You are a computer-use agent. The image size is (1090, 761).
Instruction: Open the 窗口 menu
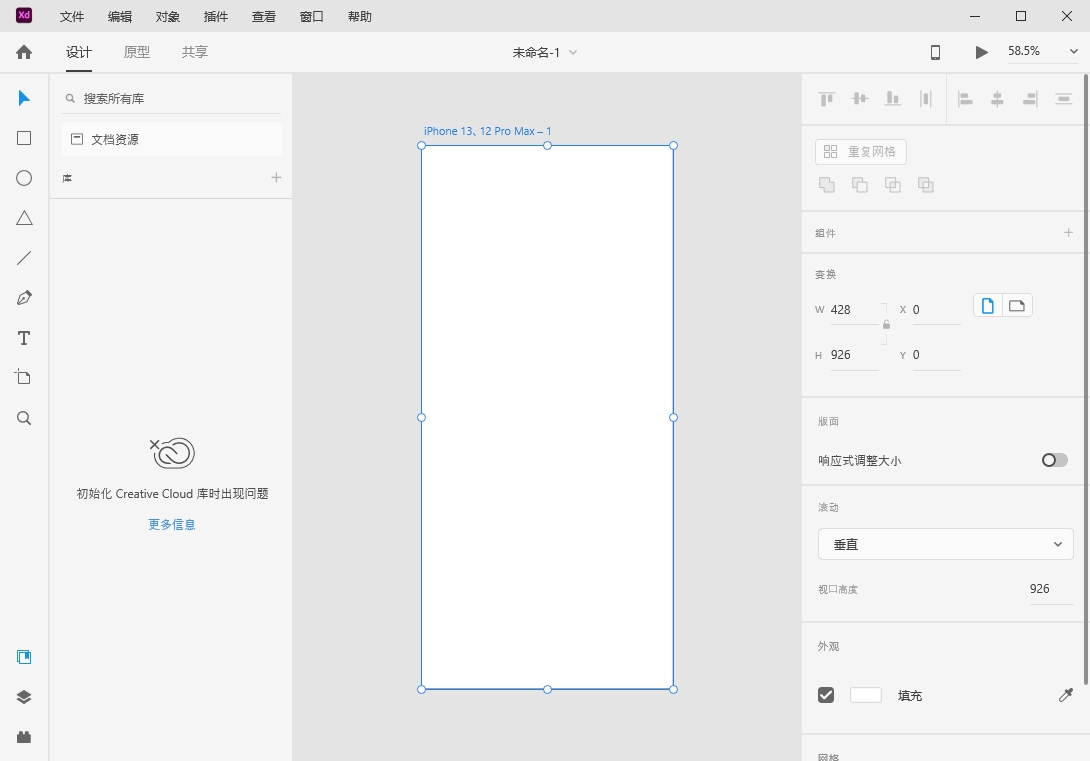(311, 17)
